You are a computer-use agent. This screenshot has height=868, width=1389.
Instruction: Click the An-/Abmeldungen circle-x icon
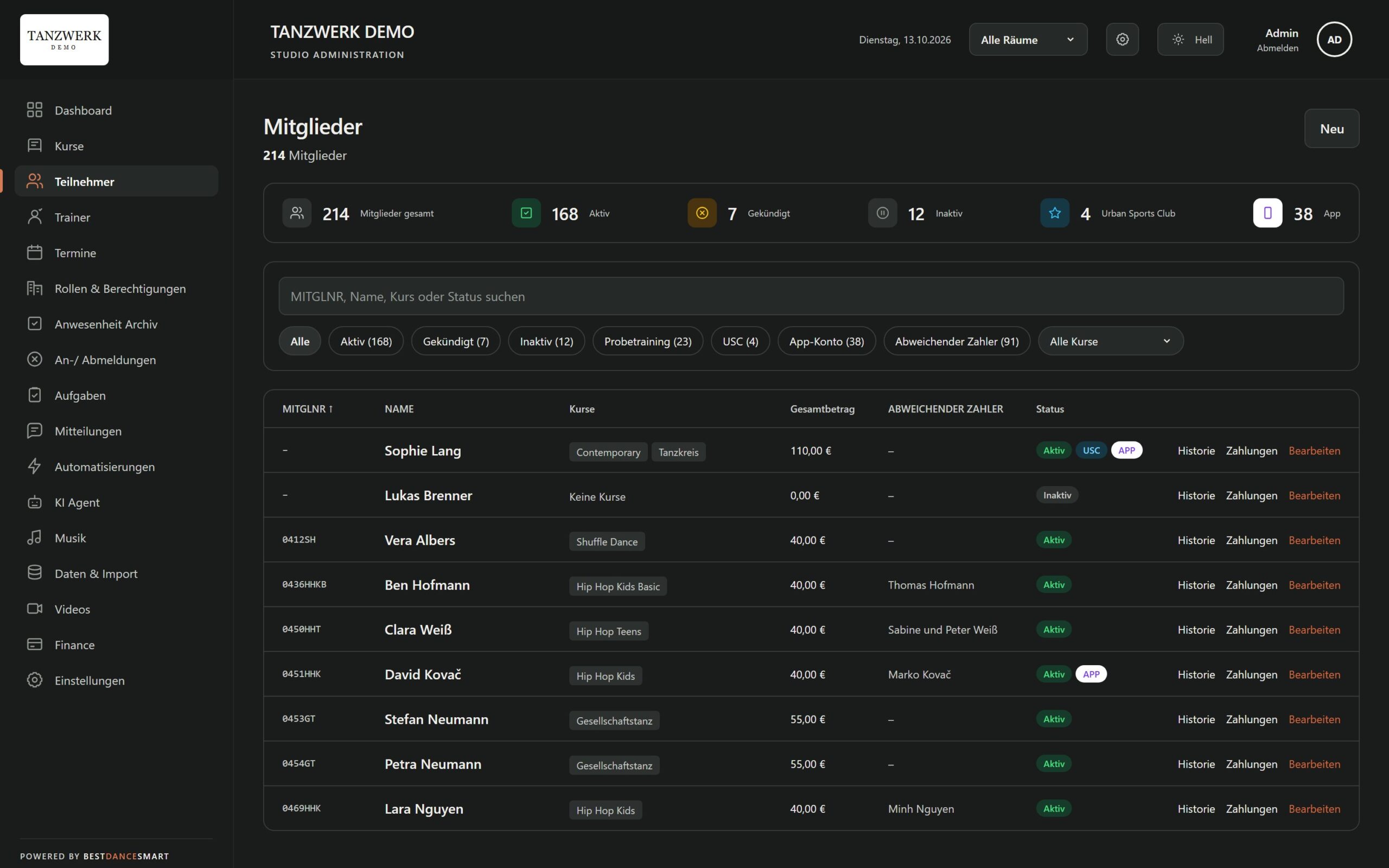[x=34, y=359]
